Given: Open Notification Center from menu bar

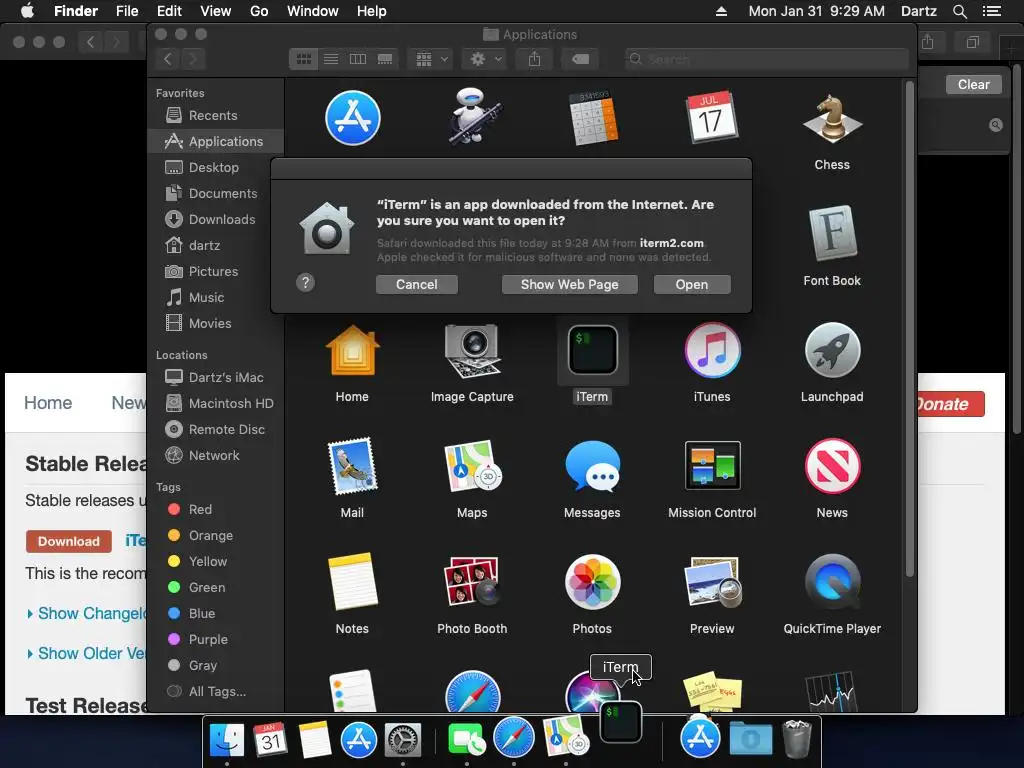Looking at the screenshot, I should 992,11.
